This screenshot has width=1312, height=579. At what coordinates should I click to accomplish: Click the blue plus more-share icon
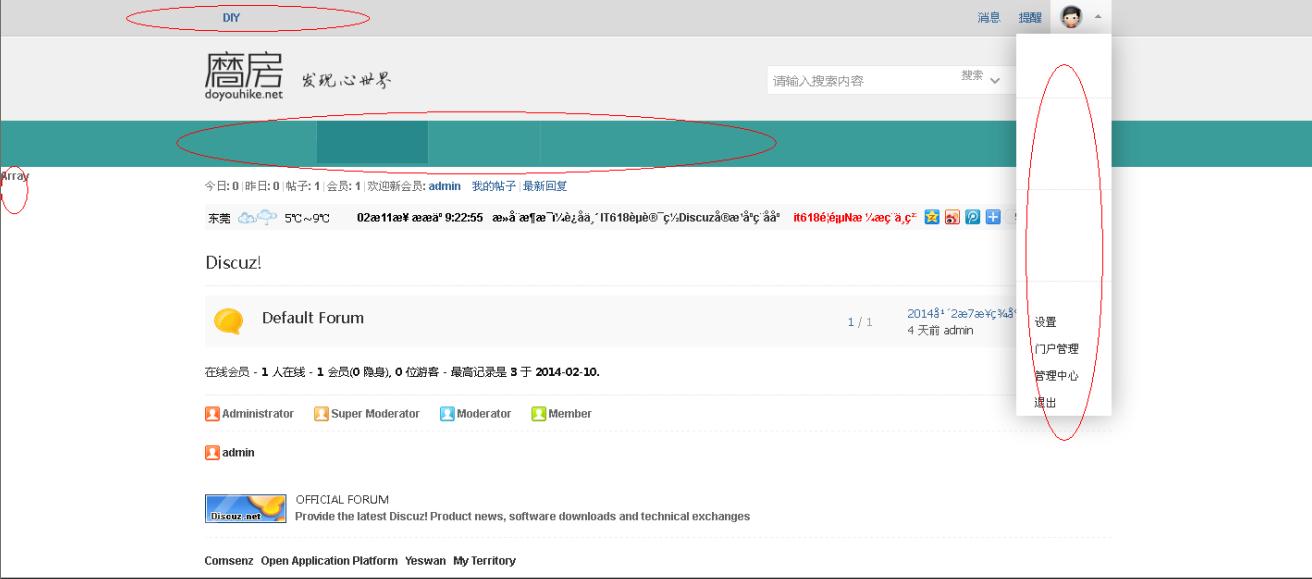click(994, 216)
